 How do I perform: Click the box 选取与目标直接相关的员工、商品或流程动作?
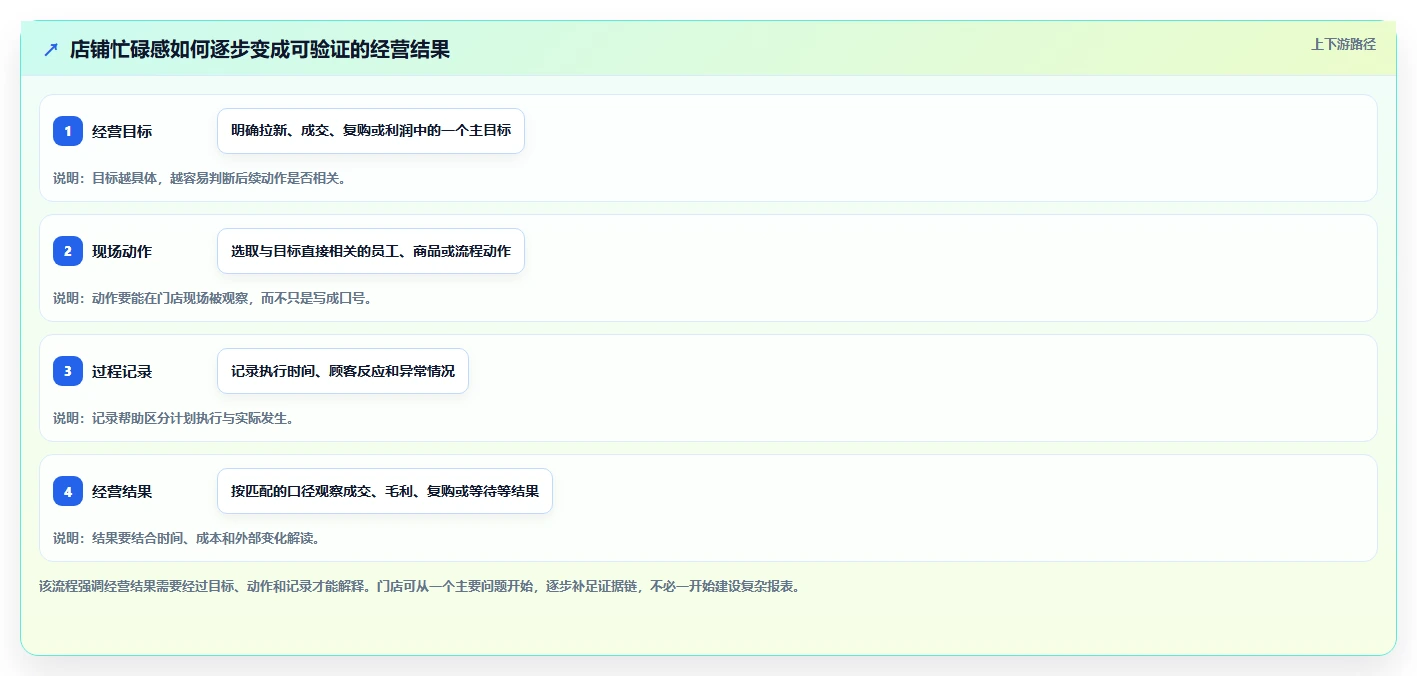point(371,251)
